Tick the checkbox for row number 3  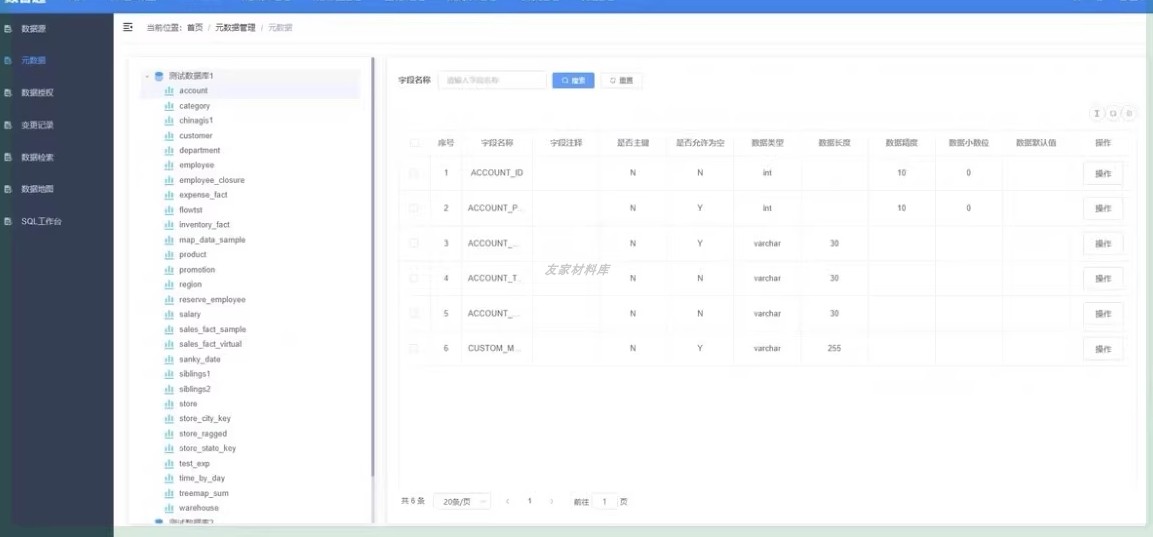click(x=414, y=243)
